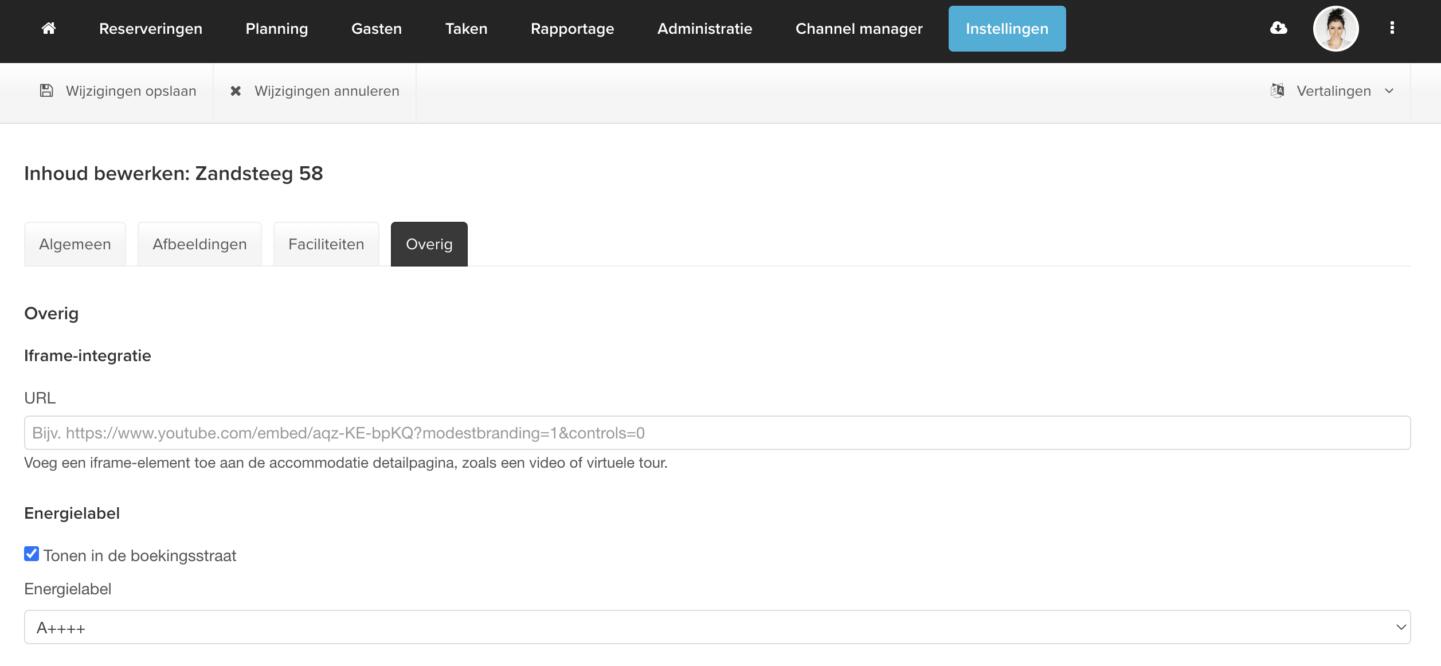The image size is (1441, 666).
Task: Open the Planning menu item
Action: pos(276,28)
